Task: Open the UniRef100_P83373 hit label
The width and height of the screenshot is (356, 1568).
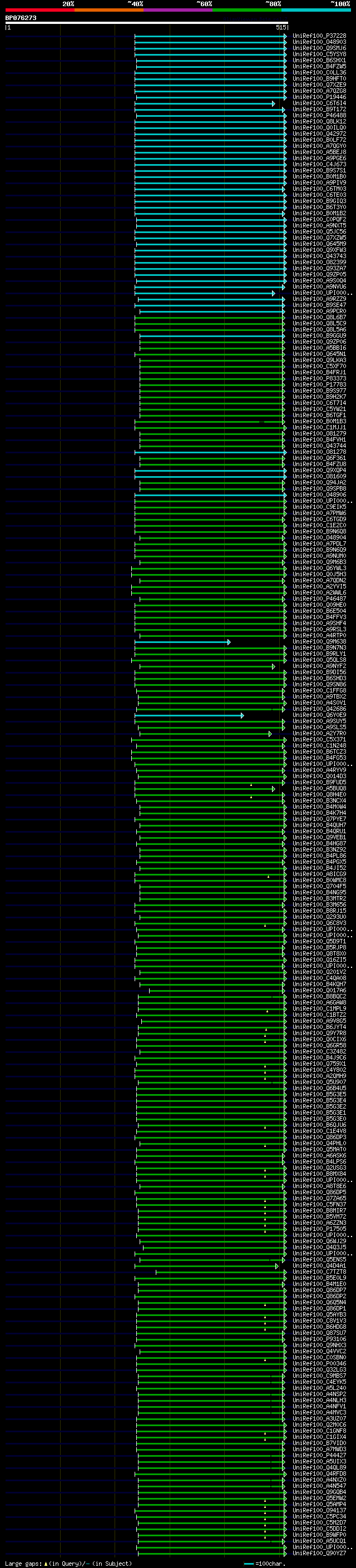Action: click(319, 379)
